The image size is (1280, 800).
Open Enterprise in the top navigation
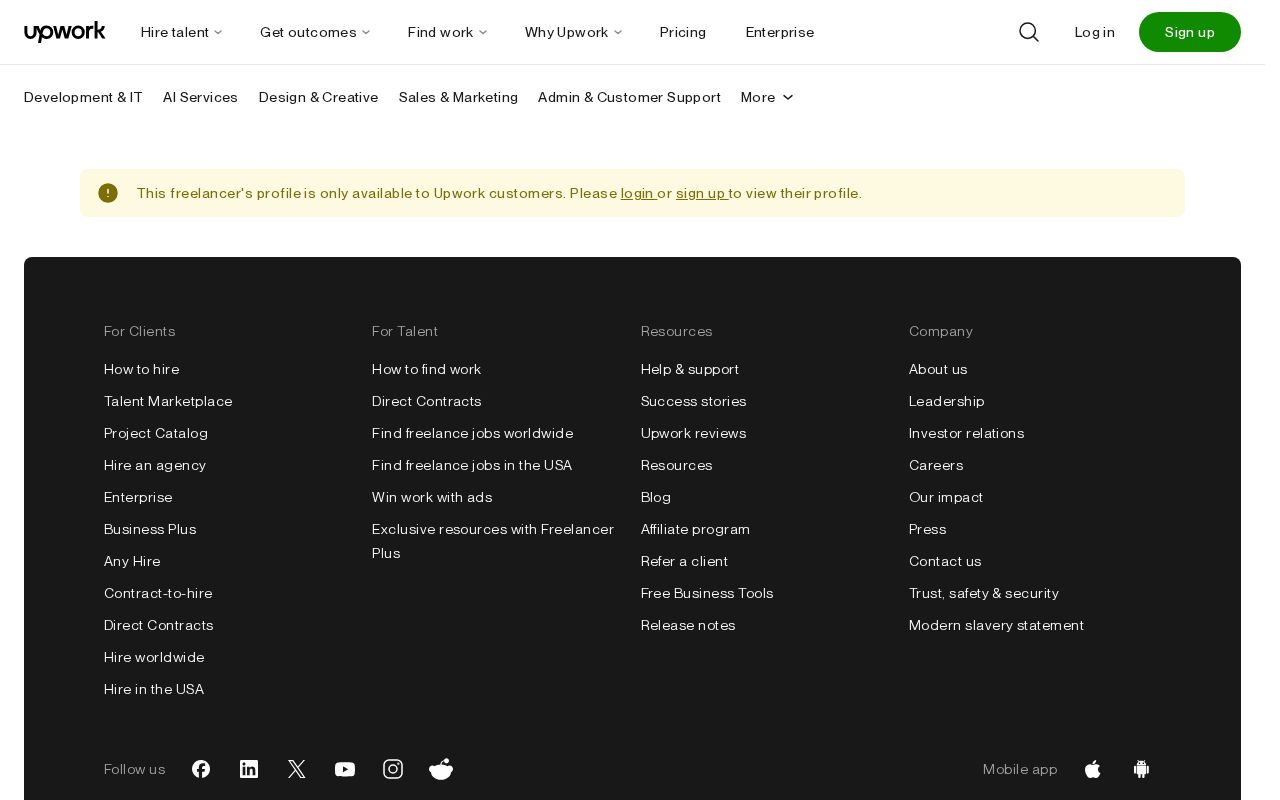780,32
